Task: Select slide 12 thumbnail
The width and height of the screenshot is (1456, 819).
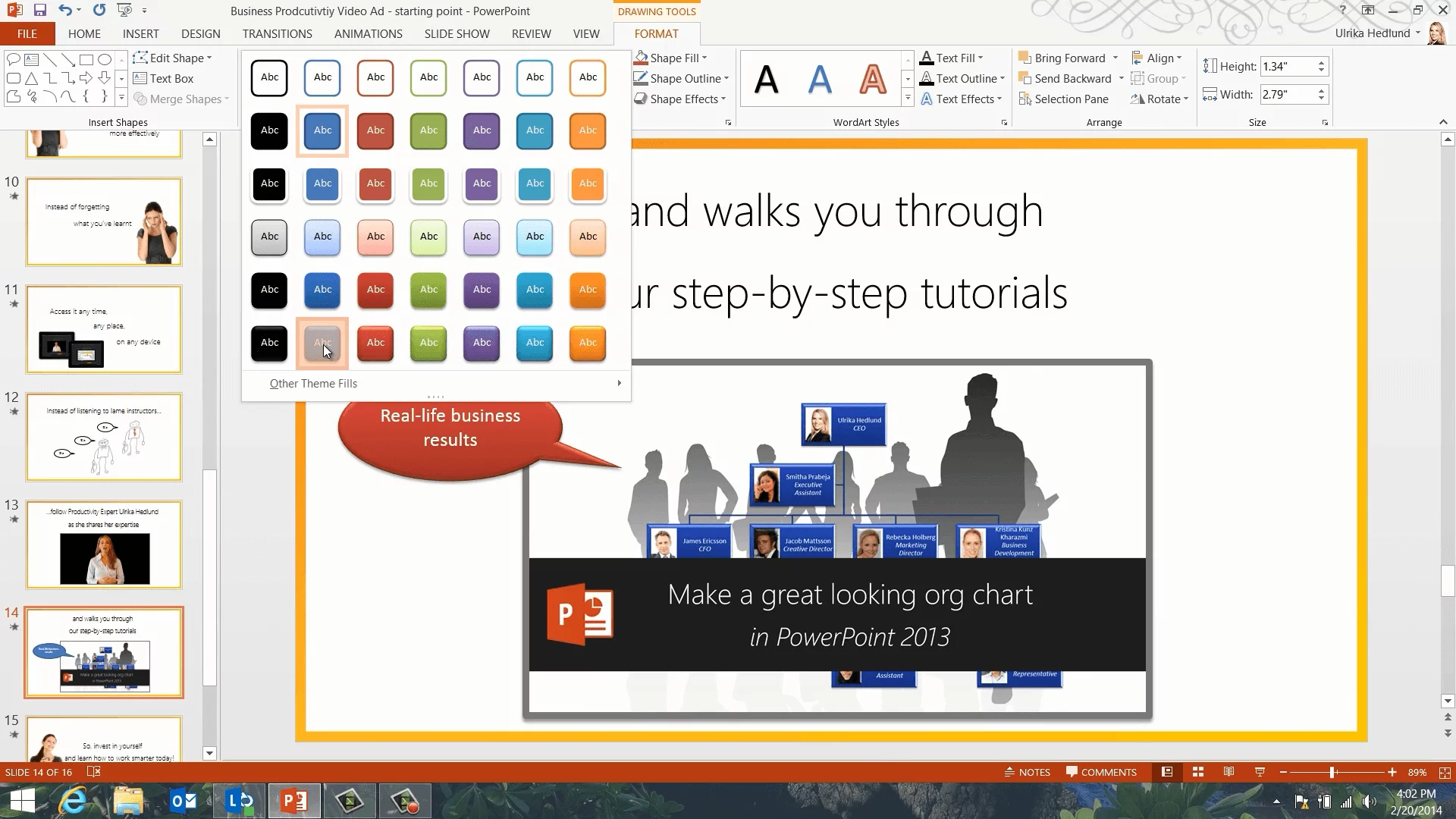Action: 104,437
